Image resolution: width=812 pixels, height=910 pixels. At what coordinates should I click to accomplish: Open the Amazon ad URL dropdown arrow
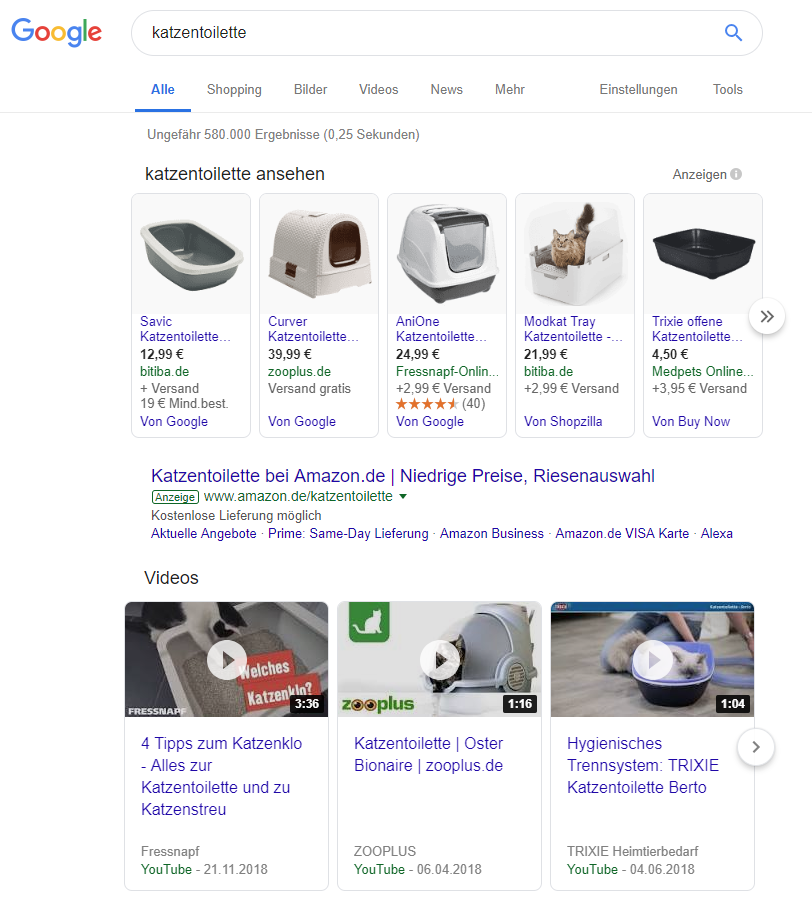[403, 496]
